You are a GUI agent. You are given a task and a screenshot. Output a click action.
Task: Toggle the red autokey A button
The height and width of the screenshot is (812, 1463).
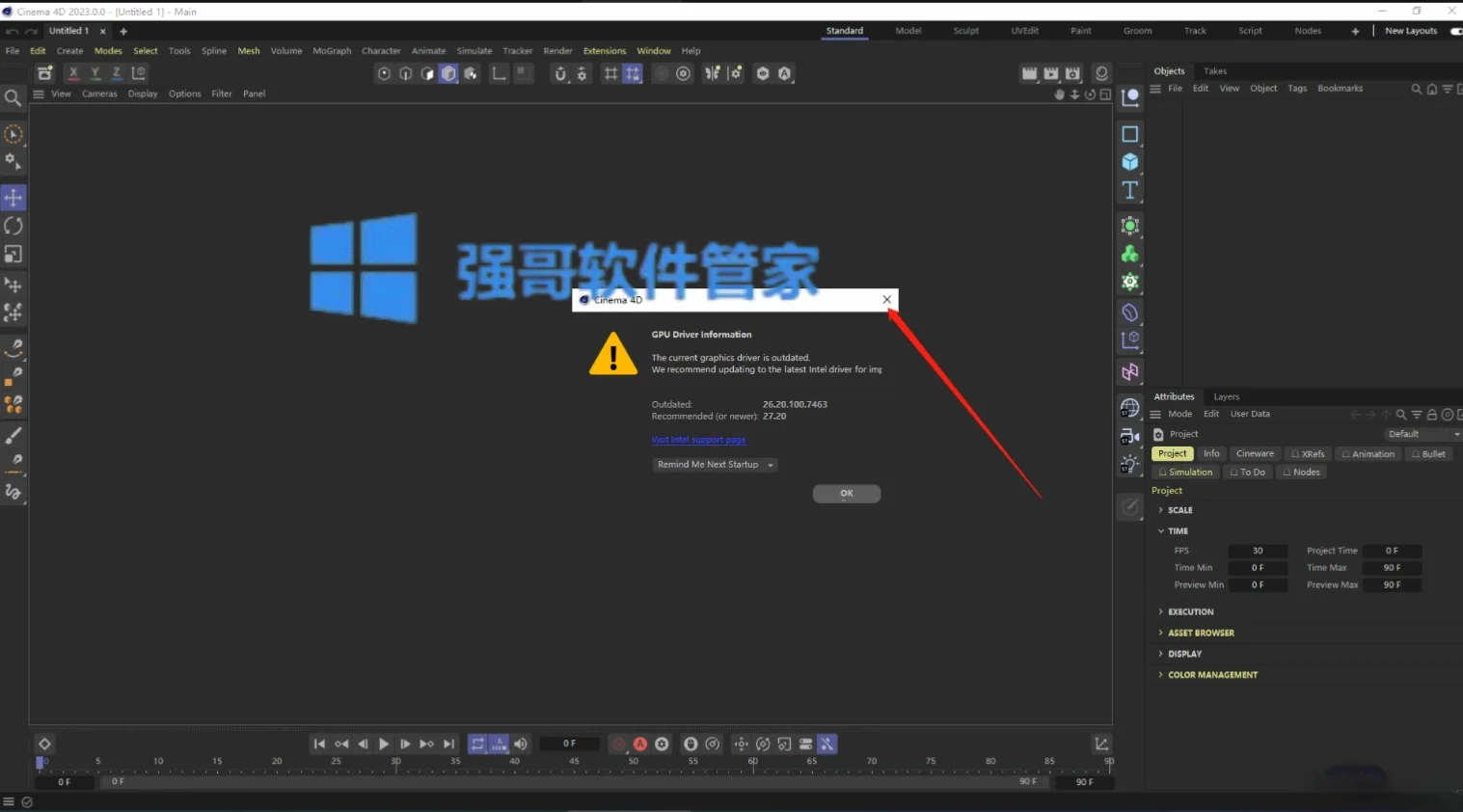coord(639,744)
